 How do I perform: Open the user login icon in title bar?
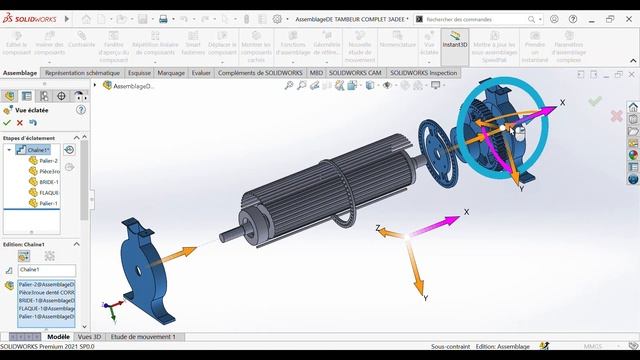554,19
